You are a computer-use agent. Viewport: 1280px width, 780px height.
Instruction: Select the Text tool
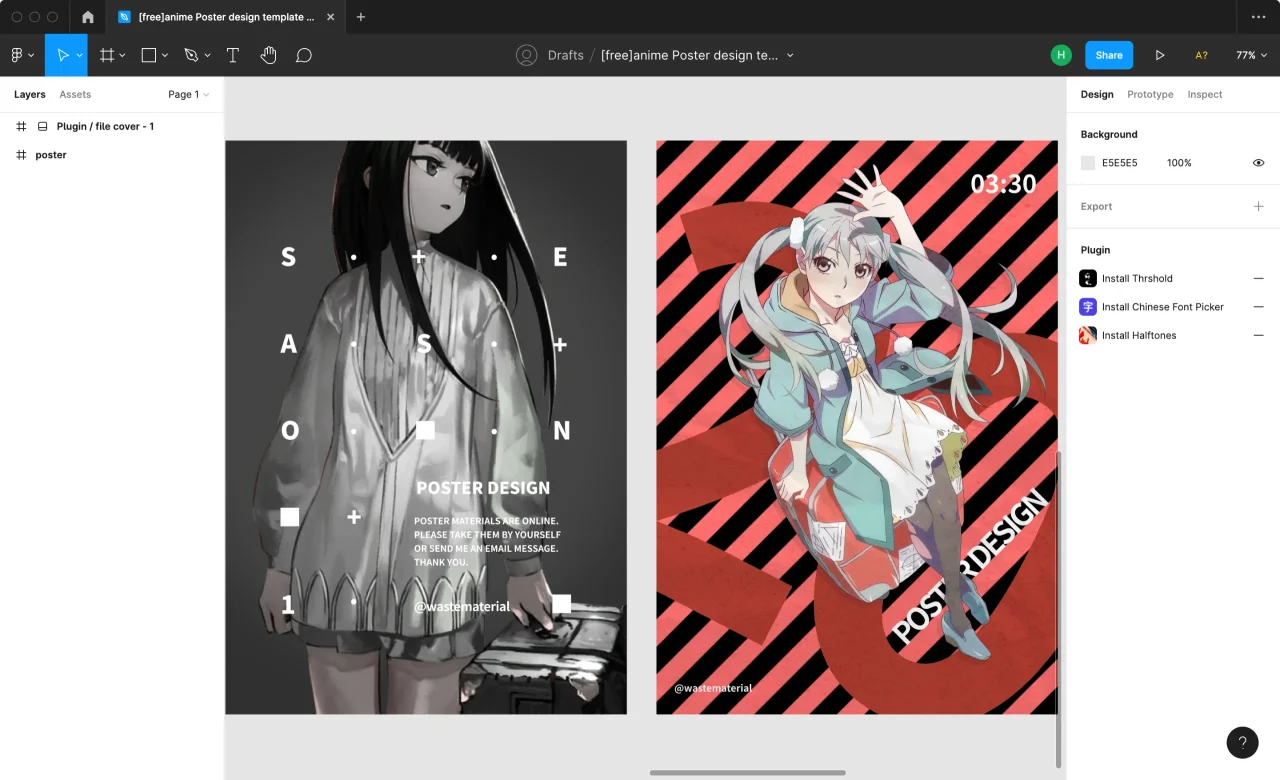click(x=233, y=56)
